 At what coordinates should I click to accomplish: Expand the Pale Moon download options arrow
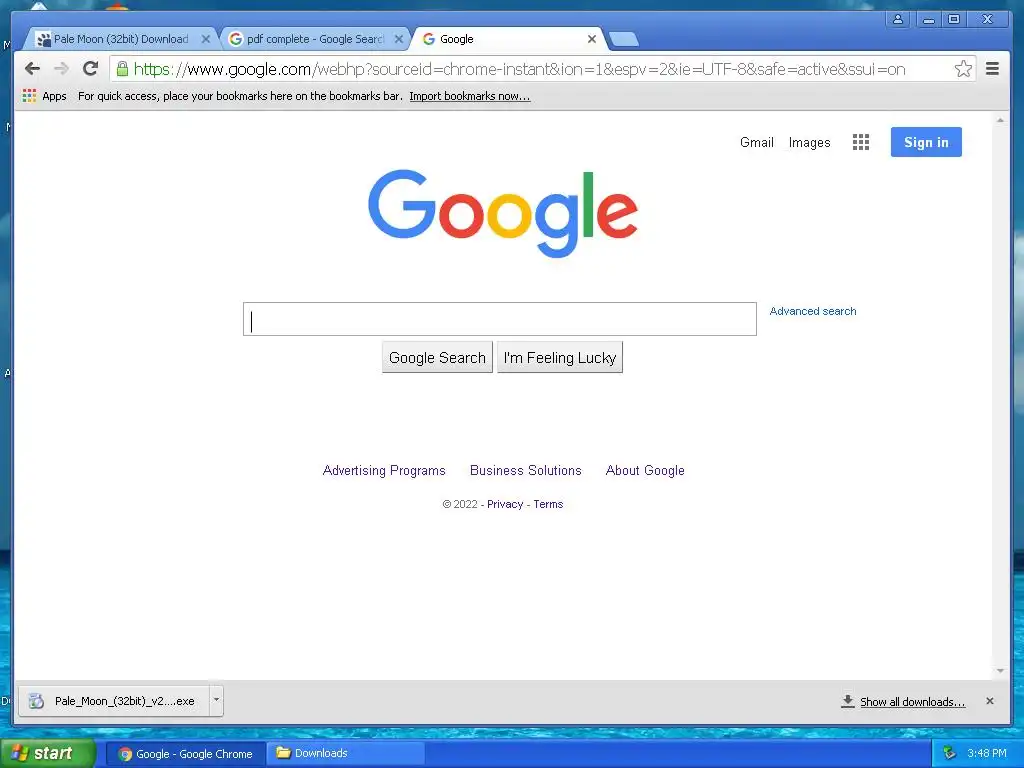[x=216, y=700]
